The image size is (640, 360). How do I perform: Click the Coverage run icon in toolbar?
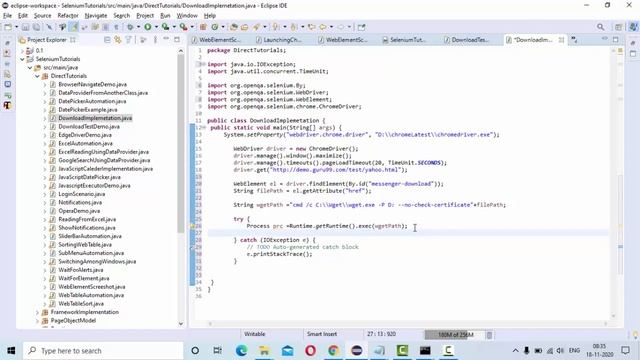click(165, 27)
